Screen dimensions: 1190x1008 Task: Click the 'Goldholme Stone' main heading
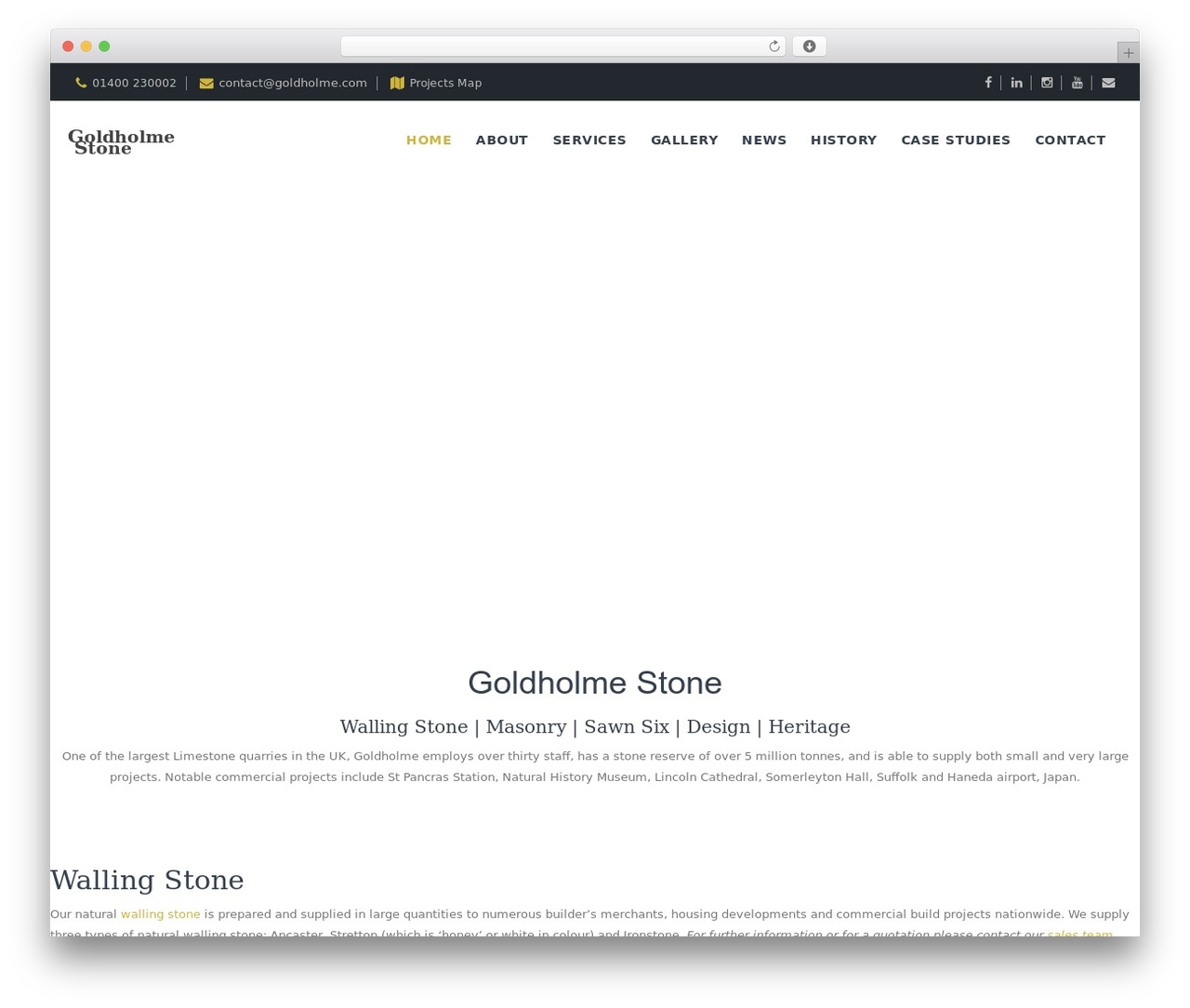595,683
